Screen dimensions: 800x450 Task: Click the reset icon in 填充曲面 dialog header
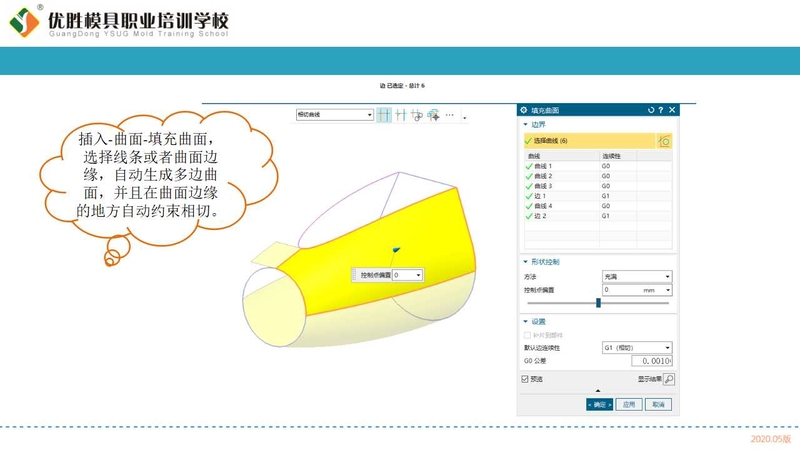coord(651,110)
